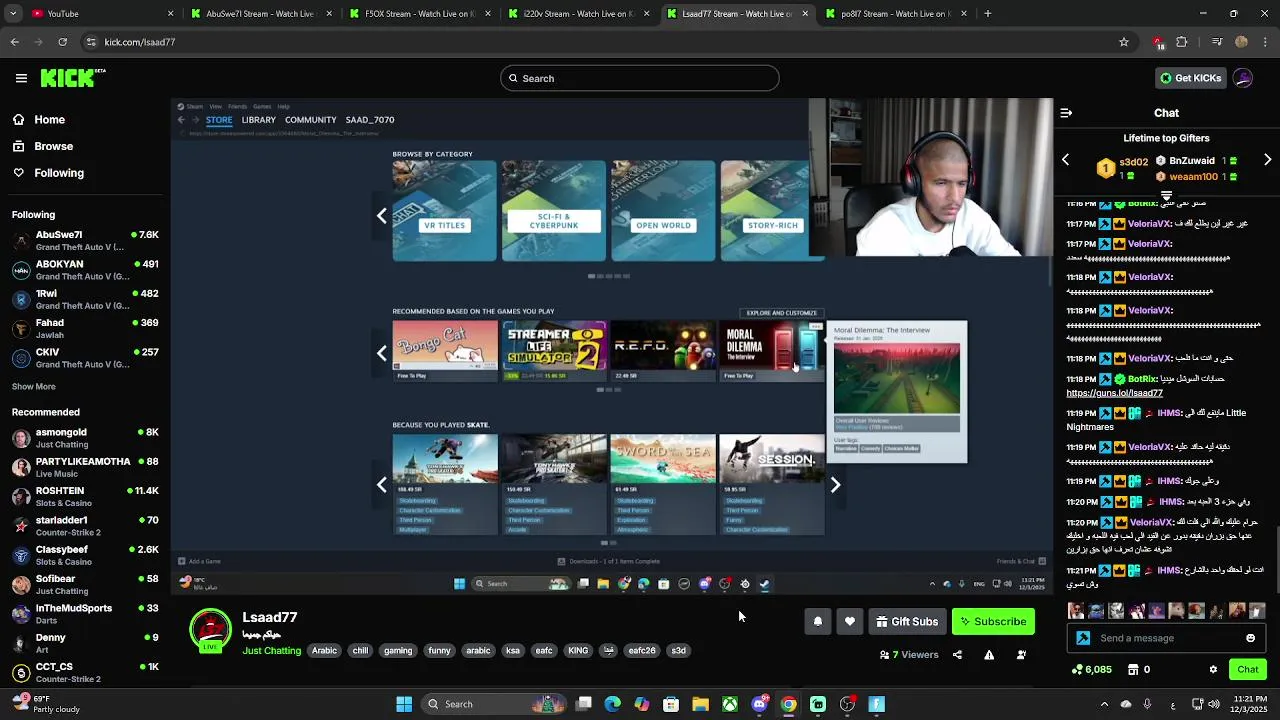Select the eafc26 tag
This screenshot has height=720, width=1280.
tap(642, 651)
